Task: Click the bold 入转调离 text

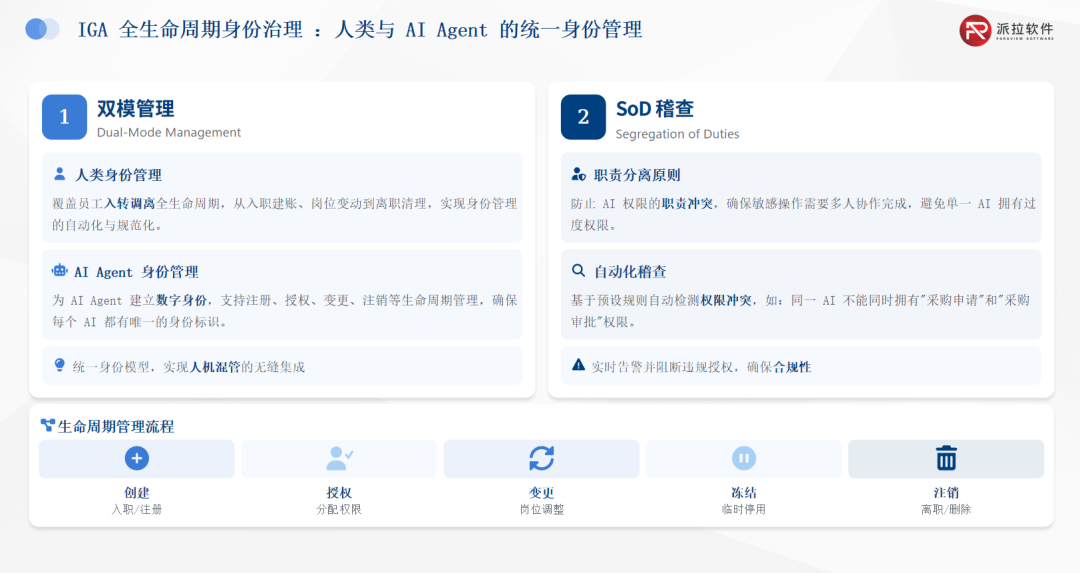Action: point(129,204)
